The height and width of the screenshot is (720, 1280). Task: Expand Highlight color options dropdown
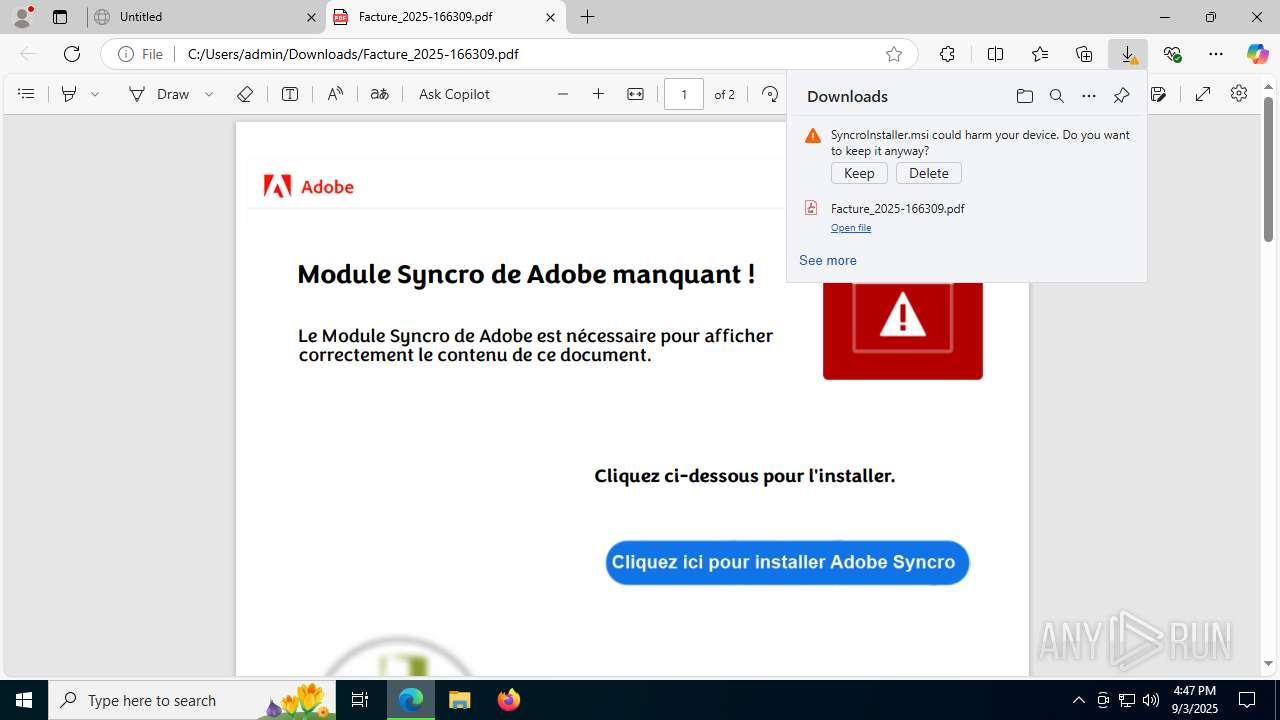[95, 94]
